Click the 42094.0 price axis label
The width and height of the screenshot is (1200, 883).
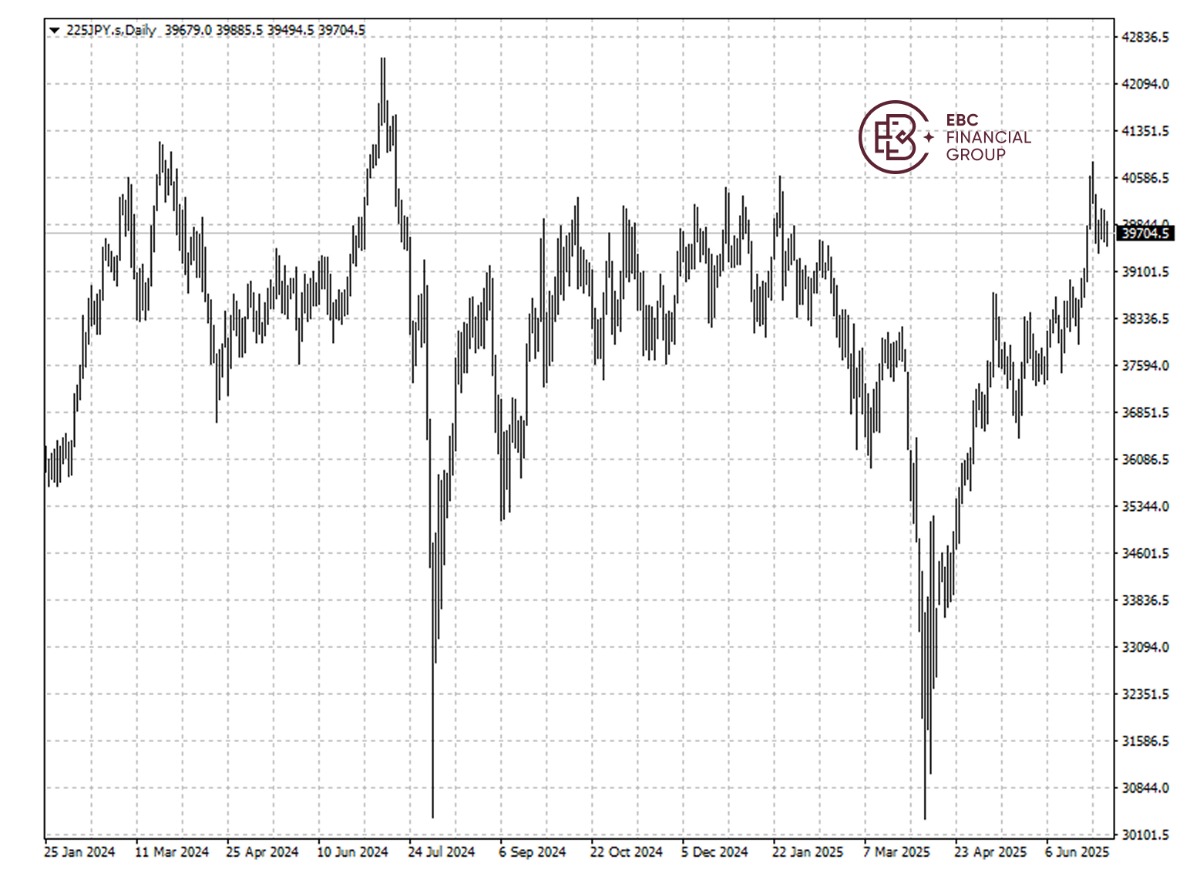[1147, 84]
